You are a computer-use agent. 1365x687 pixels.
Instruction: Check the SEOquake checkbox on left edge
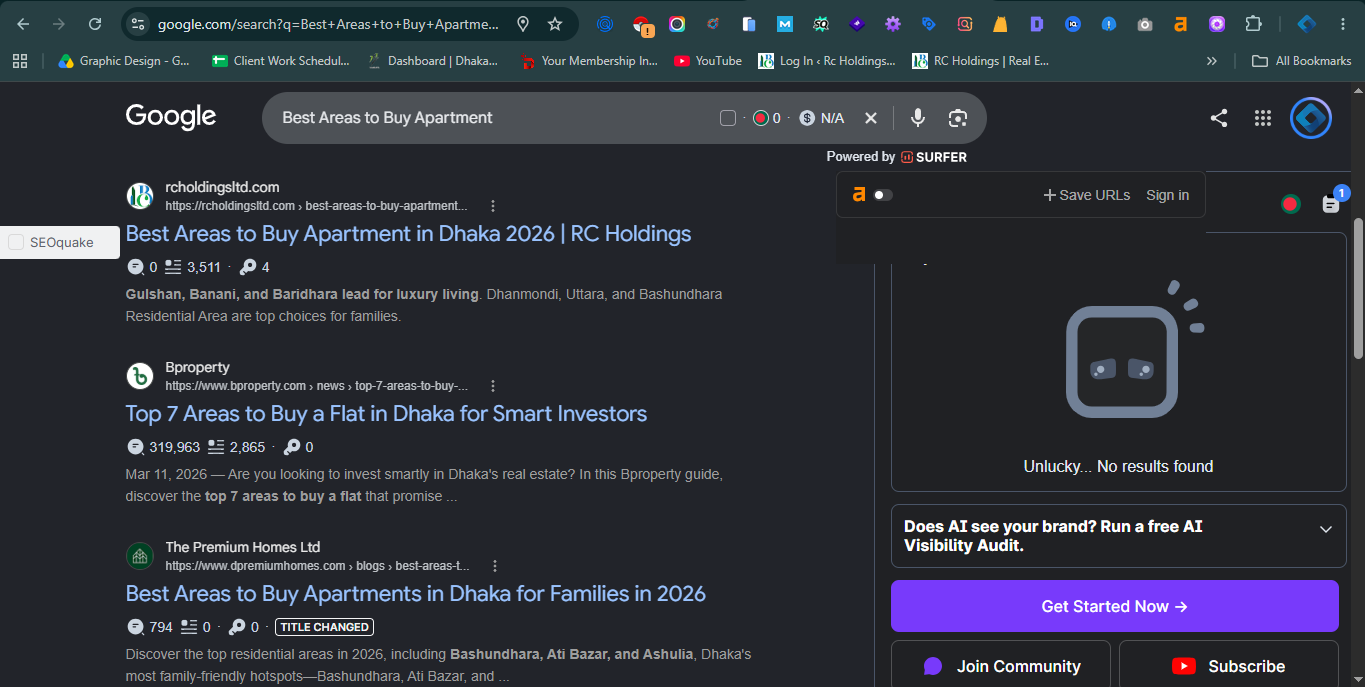click(x=16, y=242)
